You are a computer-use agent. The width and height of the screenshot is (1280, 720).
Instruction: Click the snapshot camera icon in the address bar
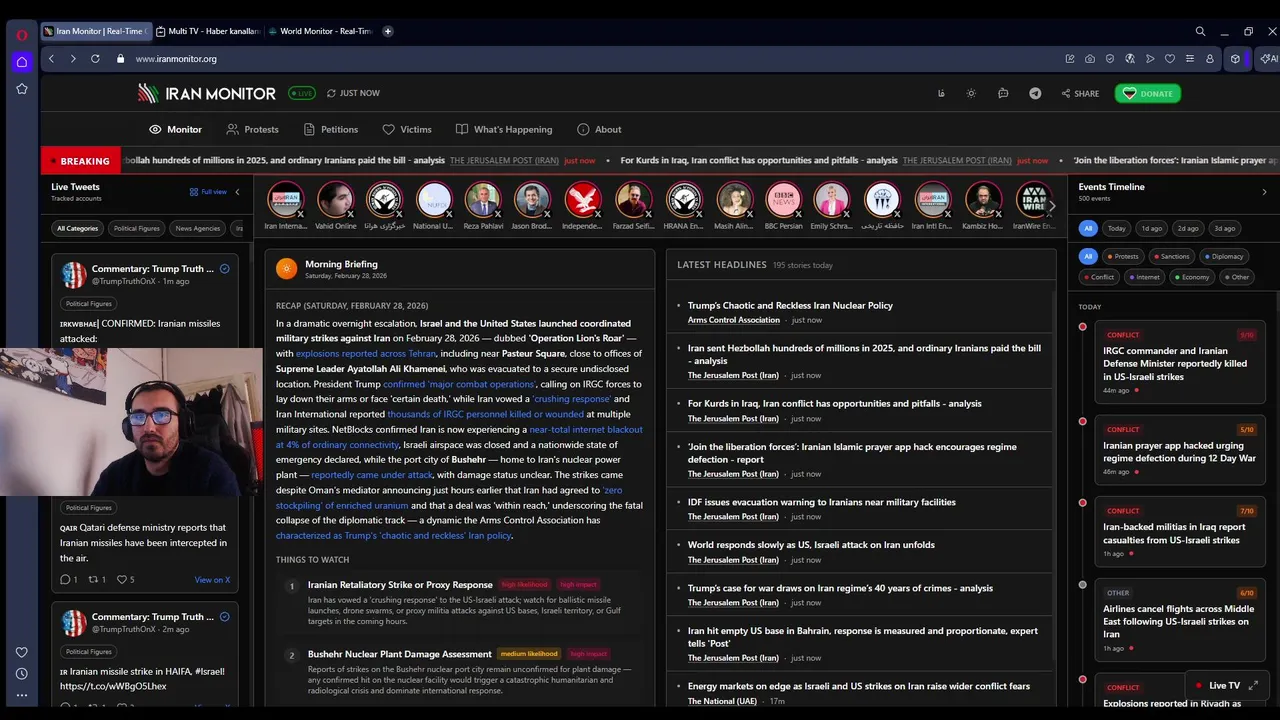(x=1090, y=59)
